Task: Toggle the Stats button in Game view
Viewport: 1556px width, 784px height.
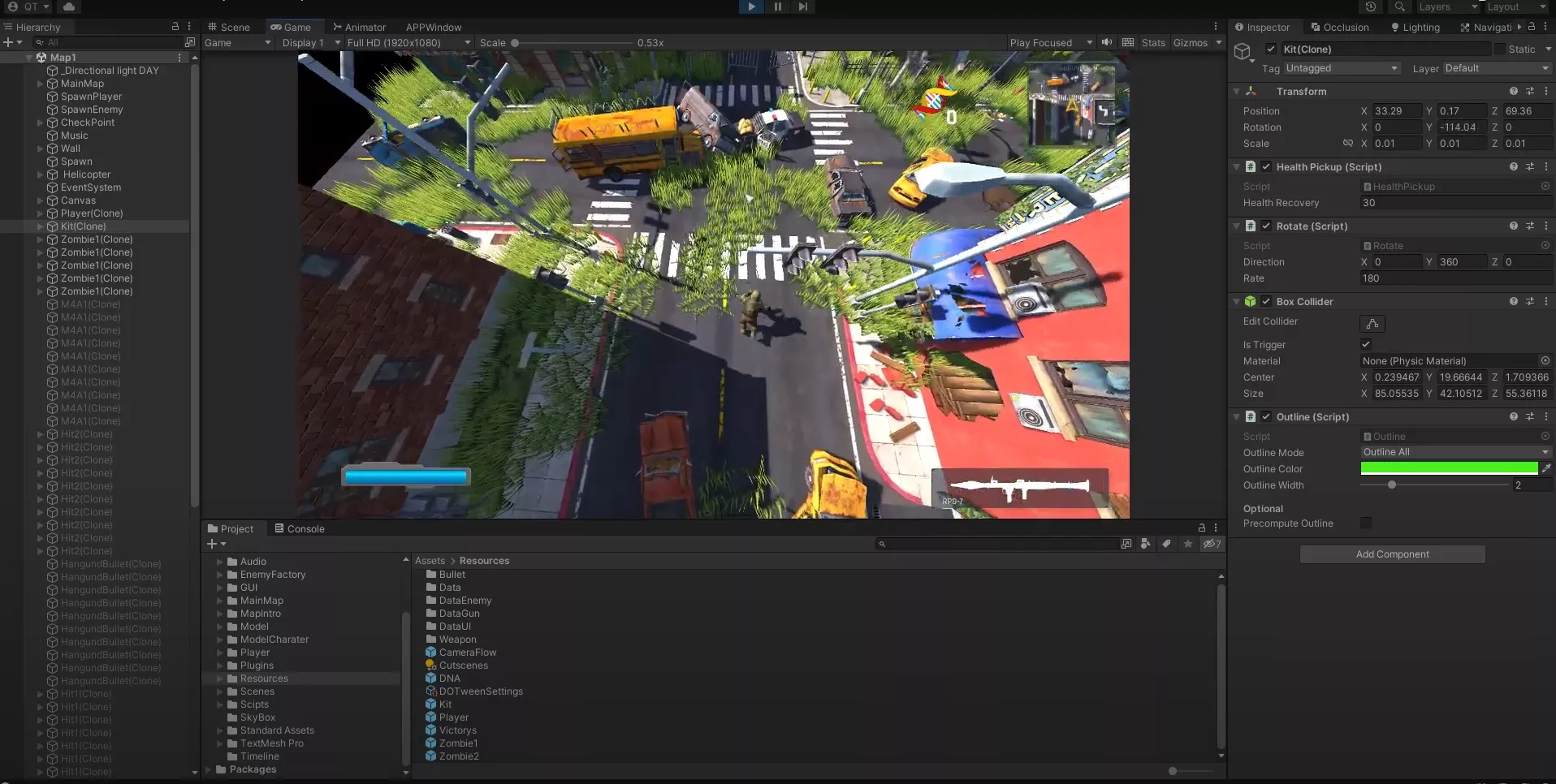Action: (1153, 42)
